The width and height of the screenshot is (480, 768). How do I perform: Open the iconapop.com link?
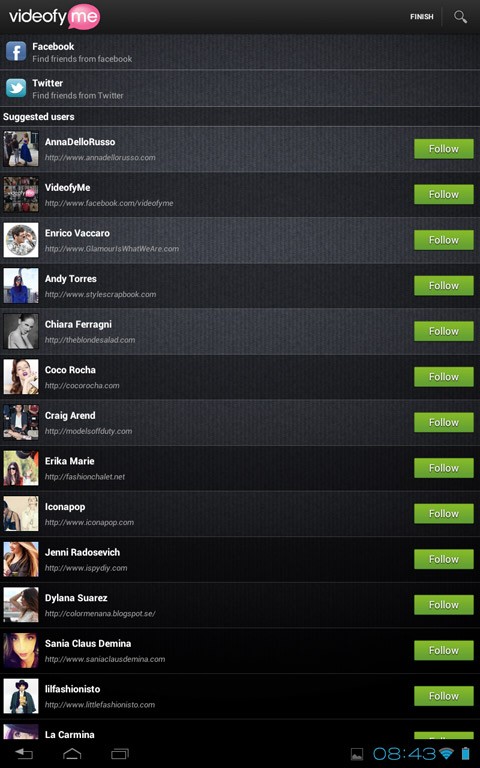[x=89, y=522]
